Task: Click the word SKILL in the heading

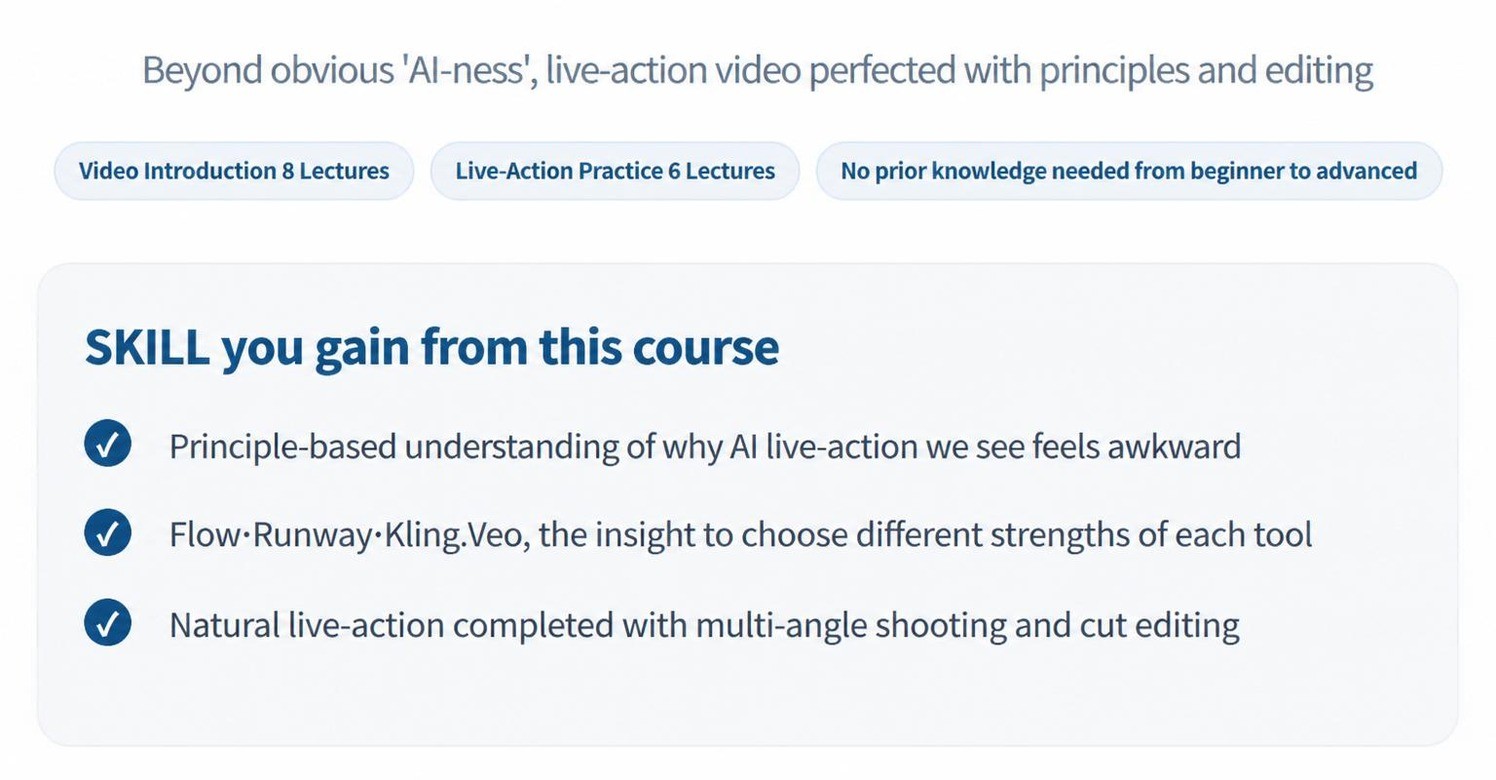Action: (x=147, y=348)
